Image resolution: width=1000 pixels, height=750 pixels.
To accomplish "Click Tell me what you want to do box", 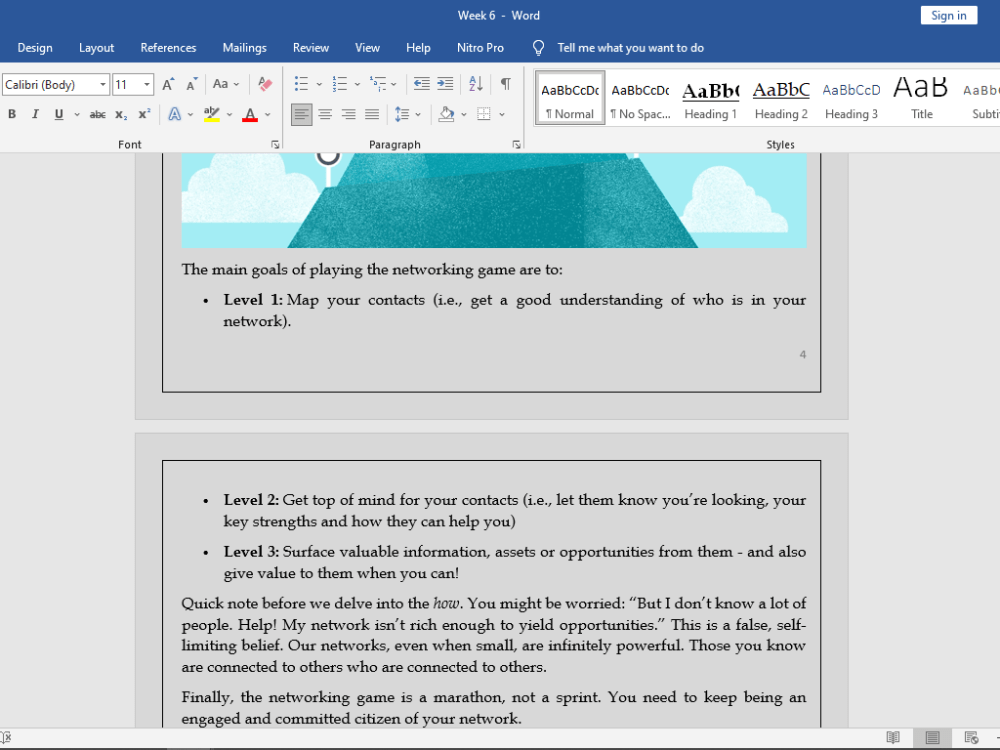I will click(630, 48).
